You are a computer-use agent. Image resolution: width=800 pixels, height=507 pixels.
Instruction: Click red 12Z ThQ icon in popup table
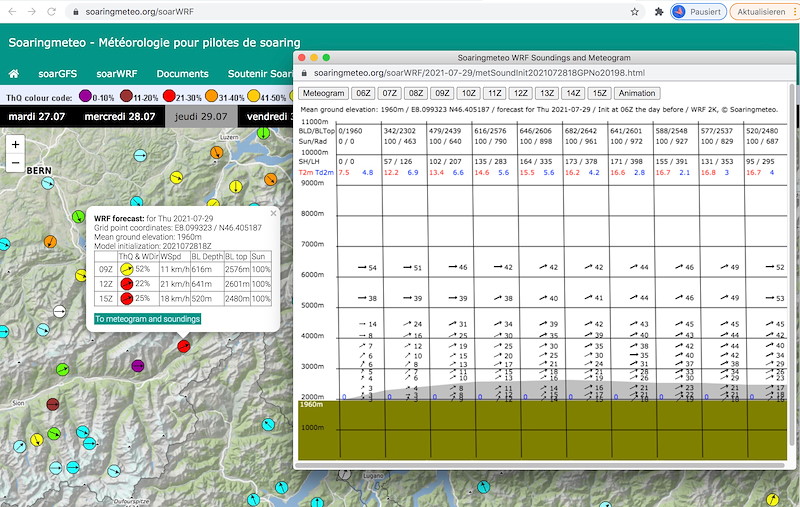(x=127, y=284)
